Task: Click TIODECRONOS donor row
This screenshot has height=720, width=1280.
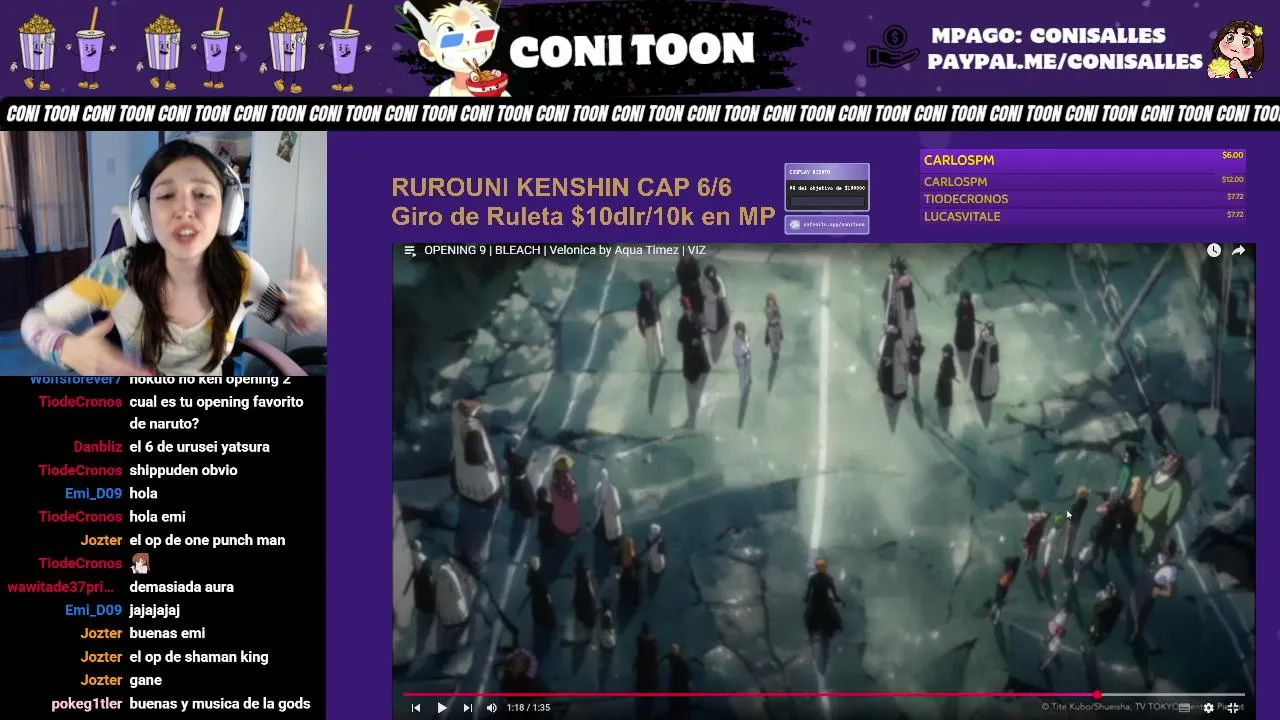Action: click(1083, 199)
